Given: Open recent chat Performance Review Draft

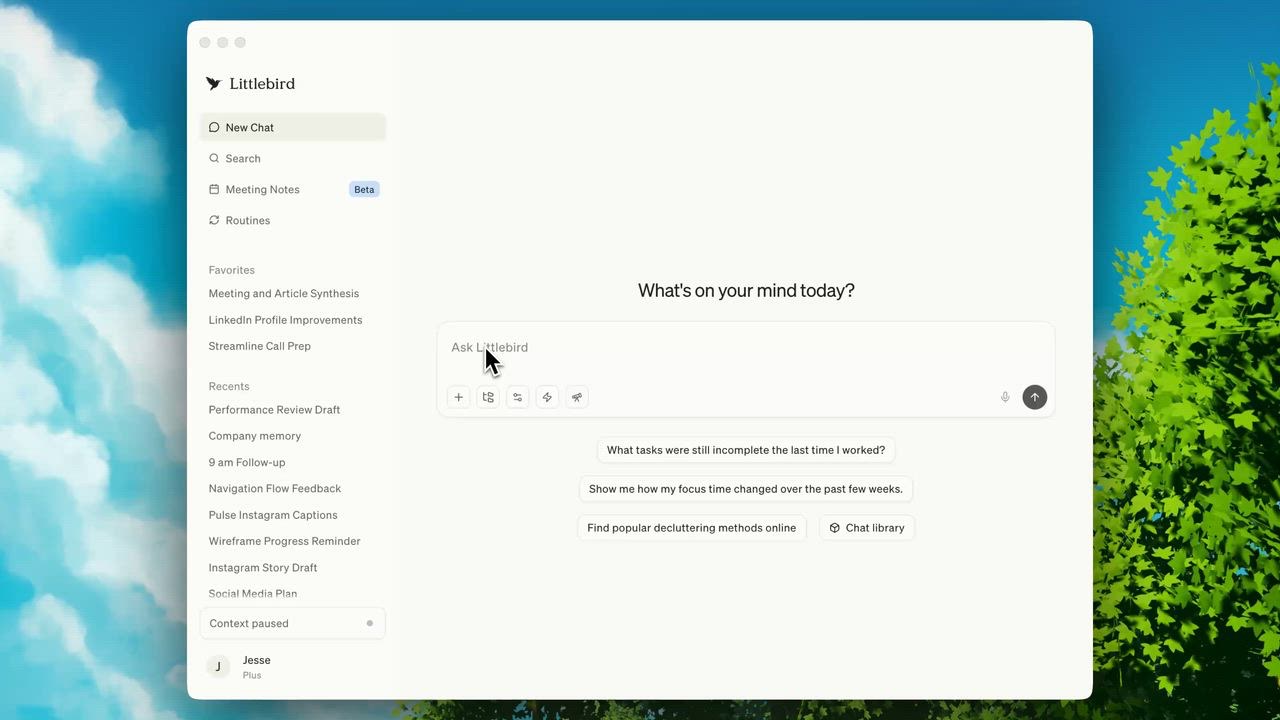Looking at the screenshot, I should tap(274, 410).
